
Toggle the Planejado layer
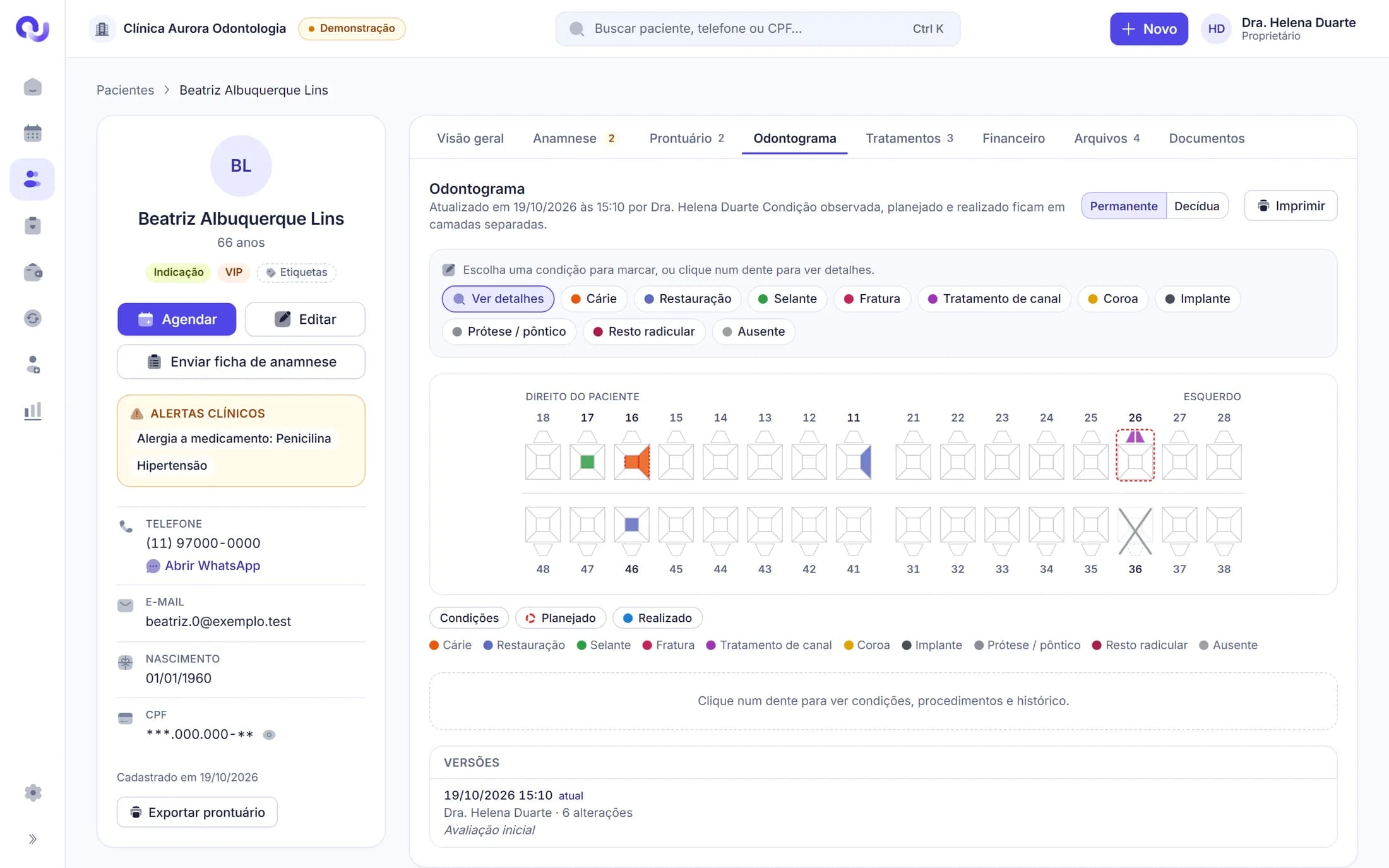coord(561,618)
